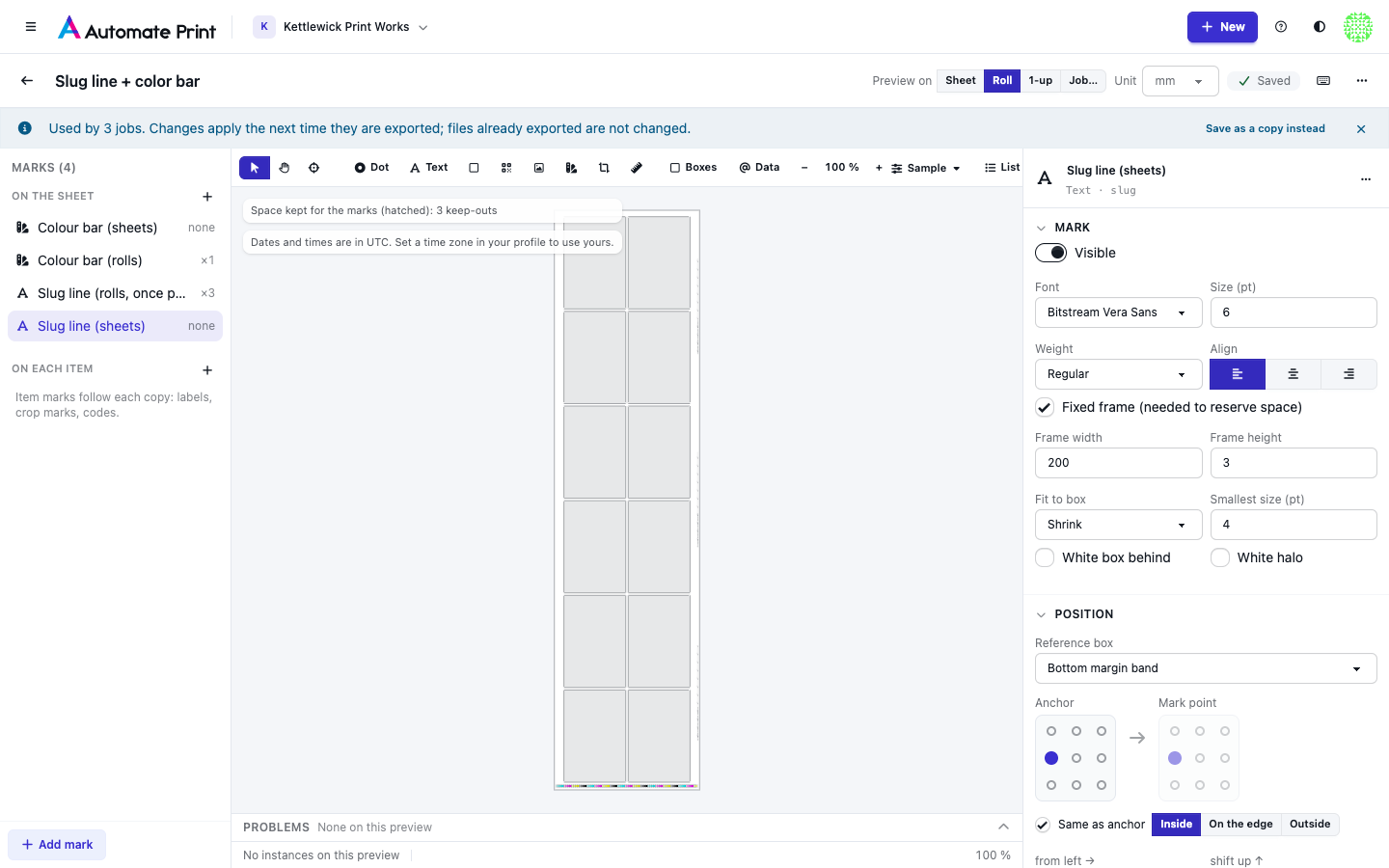The width and height of the screenshot is (1389, 868).
Task: Add a Dot mark from toolbar
Action: point(371,168)
